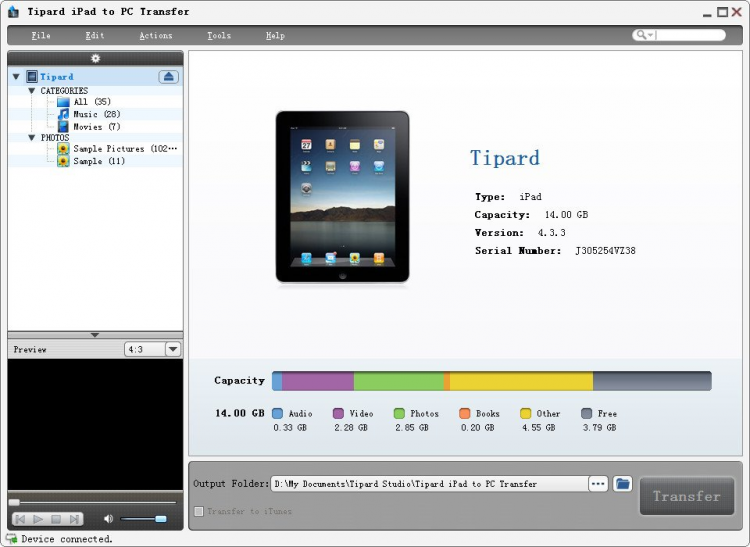Click the settings gear icon above the device tree
This screenshot has width=750, height=547.
(x=96, y=58)
